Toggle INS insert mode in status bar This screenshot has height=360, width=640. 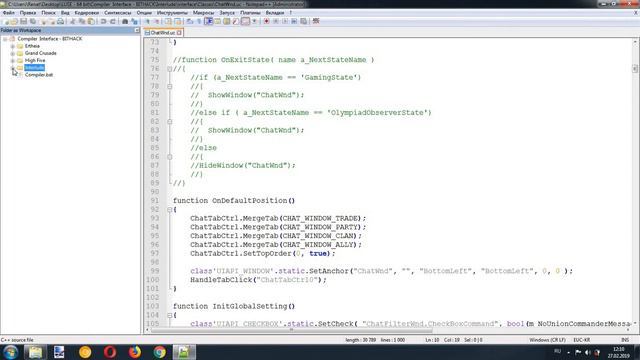tap(625, 340)
